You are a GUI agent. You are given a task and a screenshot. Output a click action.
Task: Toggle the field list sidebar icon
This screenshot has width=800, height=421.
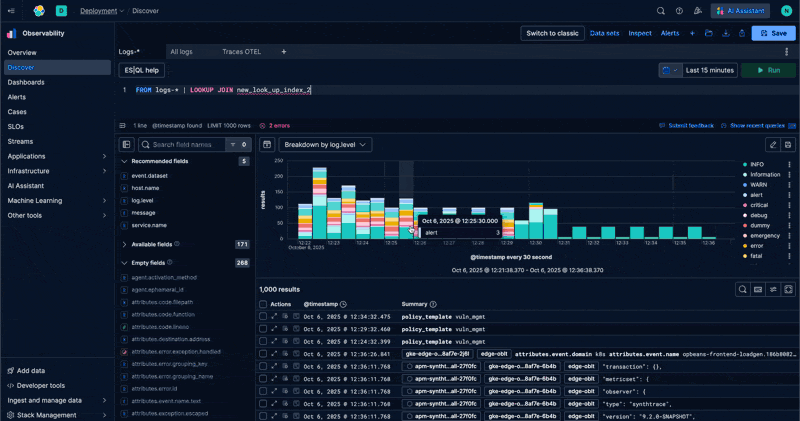(x=127, y=145)
